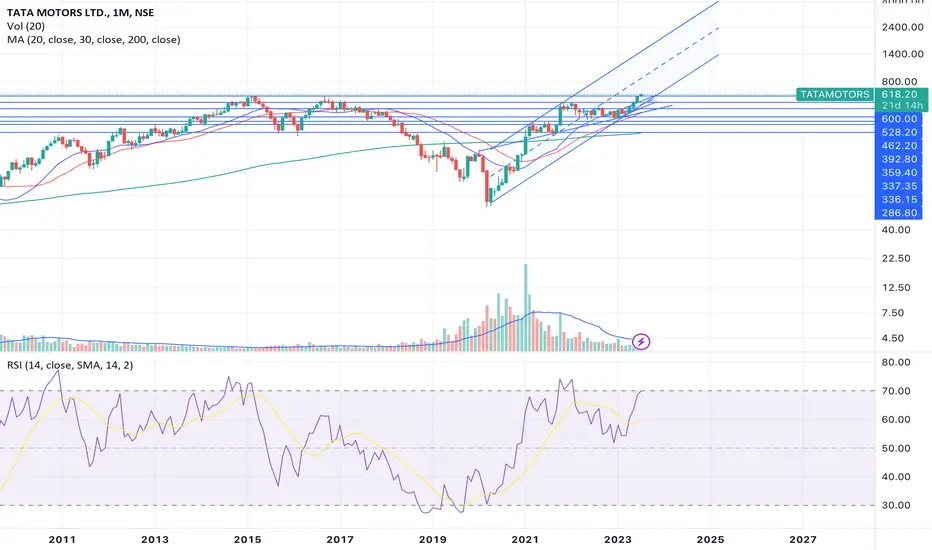Click the RSI 30.00 axis value
The height and width of the screenshot is (550, 932).
(x=896, y=505)
